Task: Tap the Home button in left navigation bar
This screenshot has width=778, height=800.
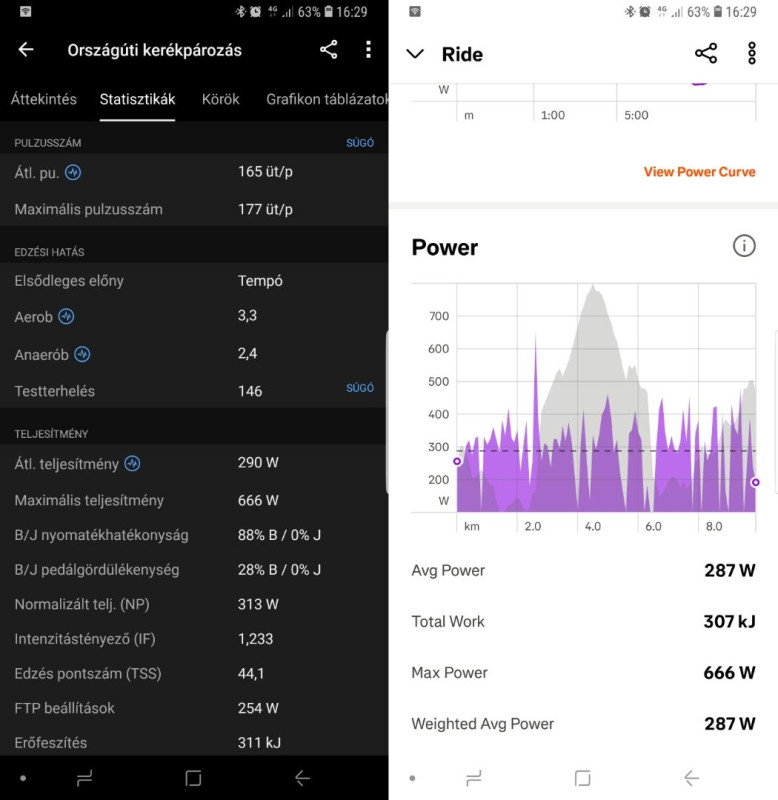Action: [193, 778]
